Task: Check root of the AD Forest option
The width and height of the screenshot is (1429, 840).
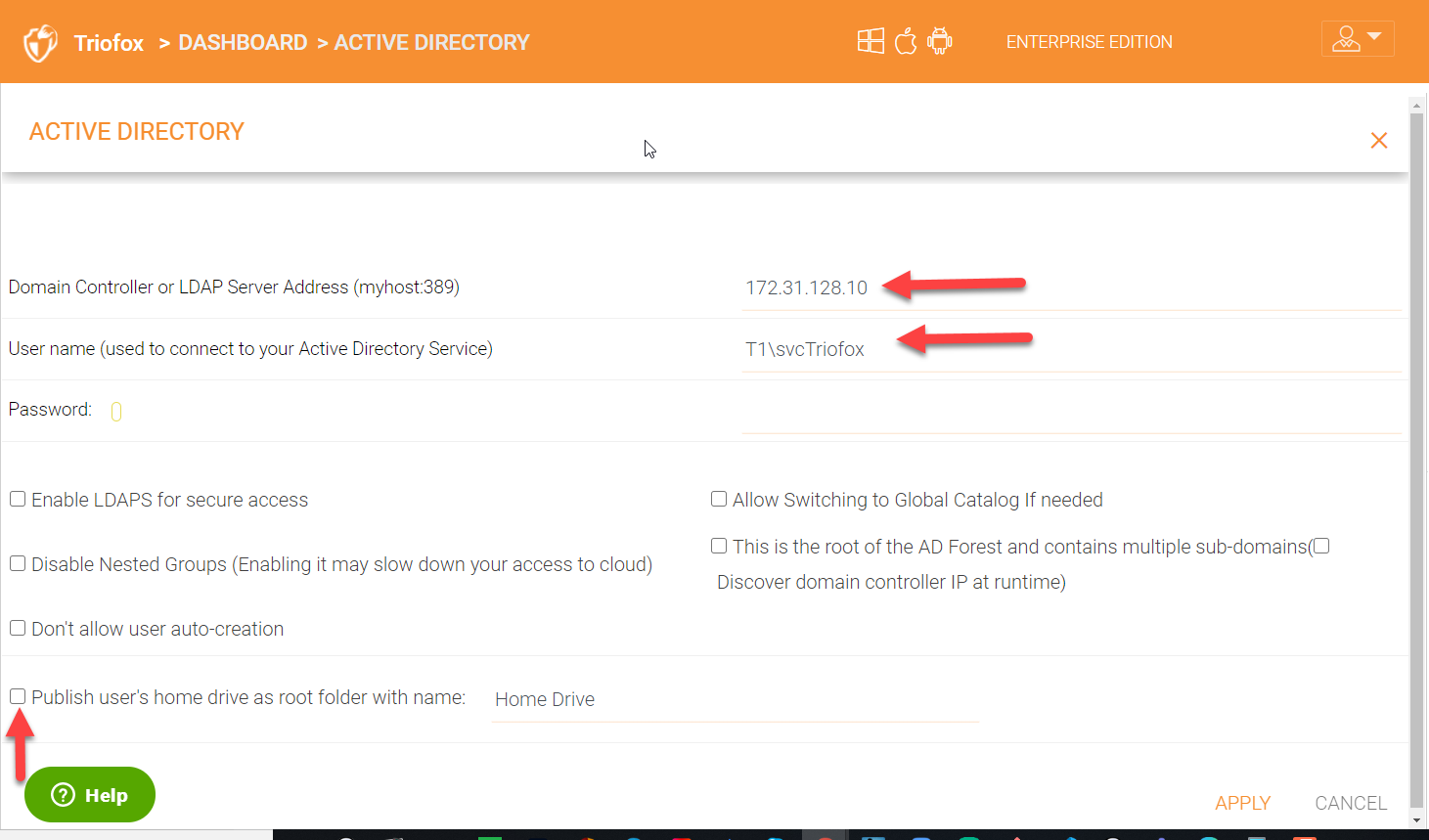Action: (719, 546)
